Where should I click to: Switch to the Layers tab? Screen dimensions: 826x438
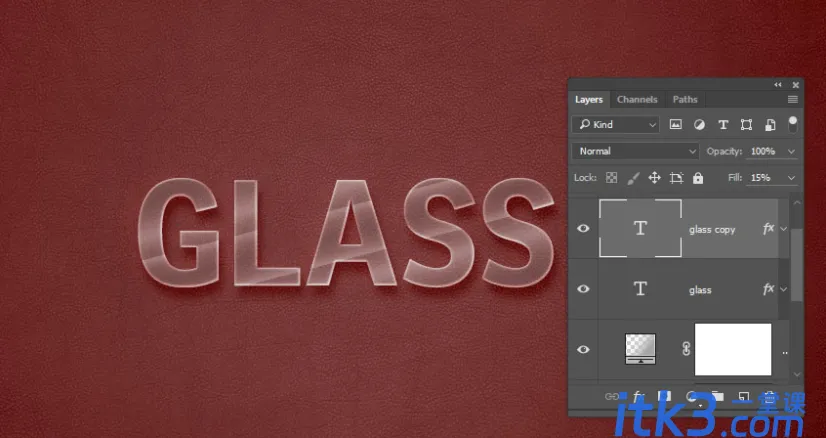coord(588,100)
